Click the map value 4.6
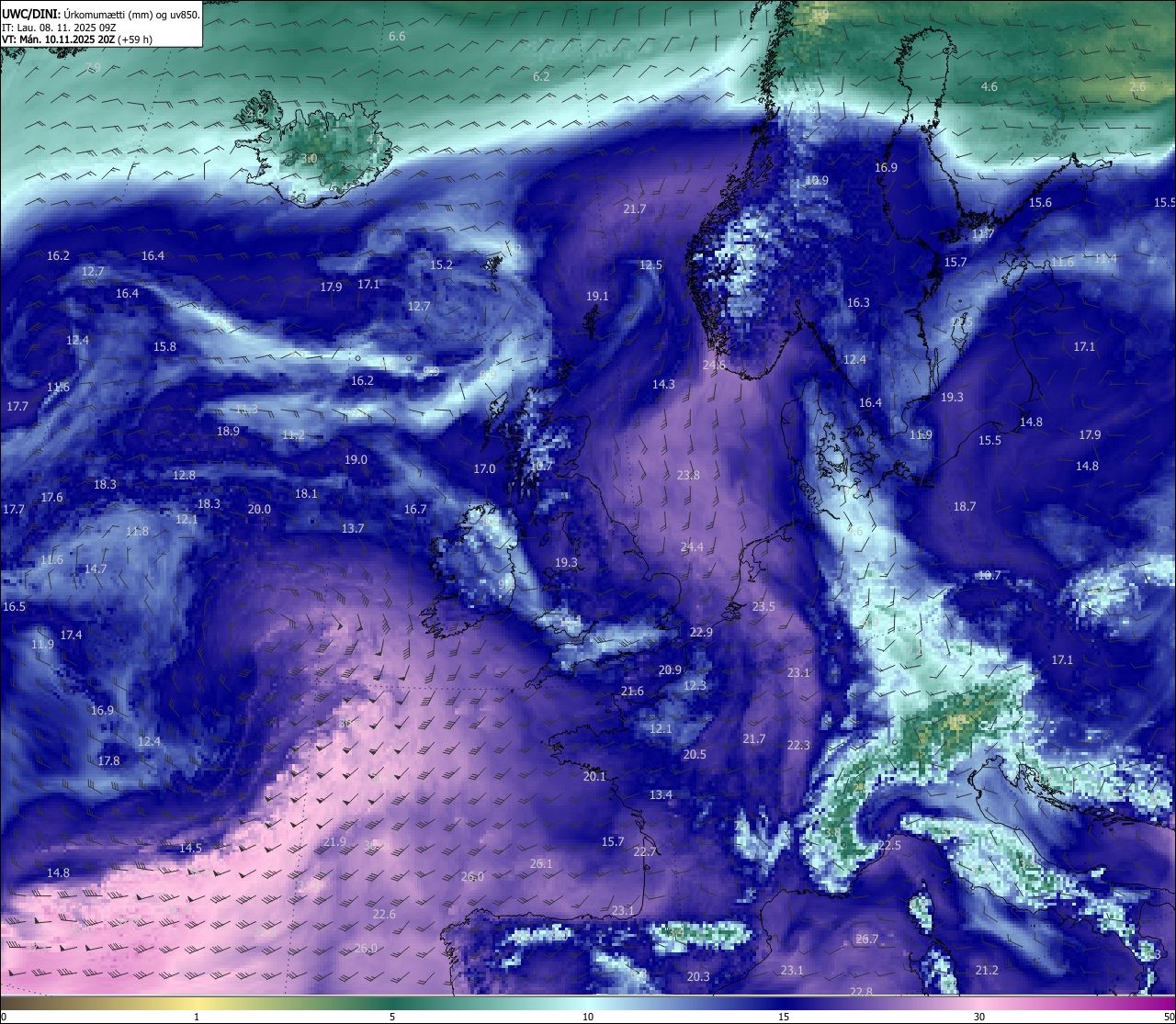Screen dimensions: 1176x1024 click(x=989, y=87)
